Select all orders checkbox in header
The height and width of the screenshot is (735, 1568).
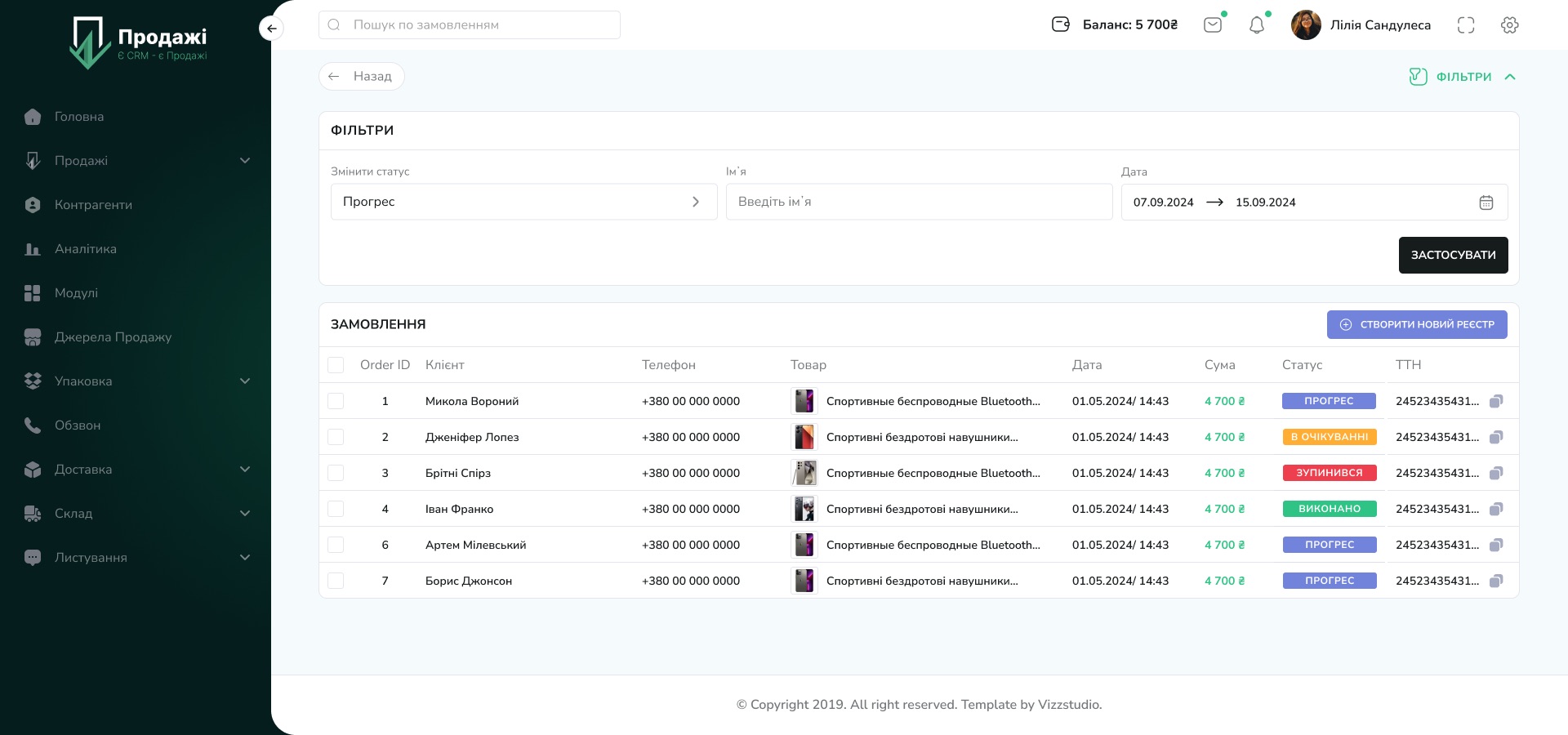pos(336,365)
